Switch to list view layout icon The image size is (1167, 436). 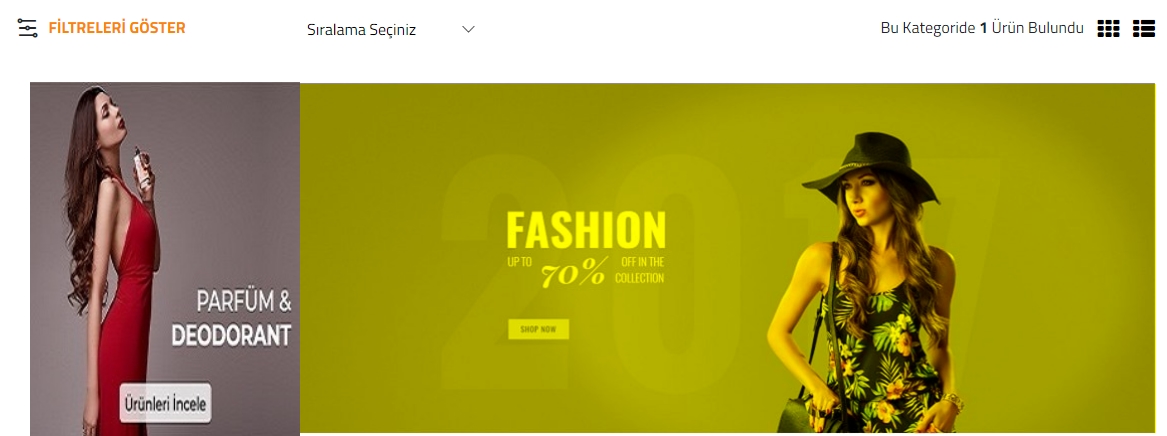pyautogui.click(x=1144, y=29)
